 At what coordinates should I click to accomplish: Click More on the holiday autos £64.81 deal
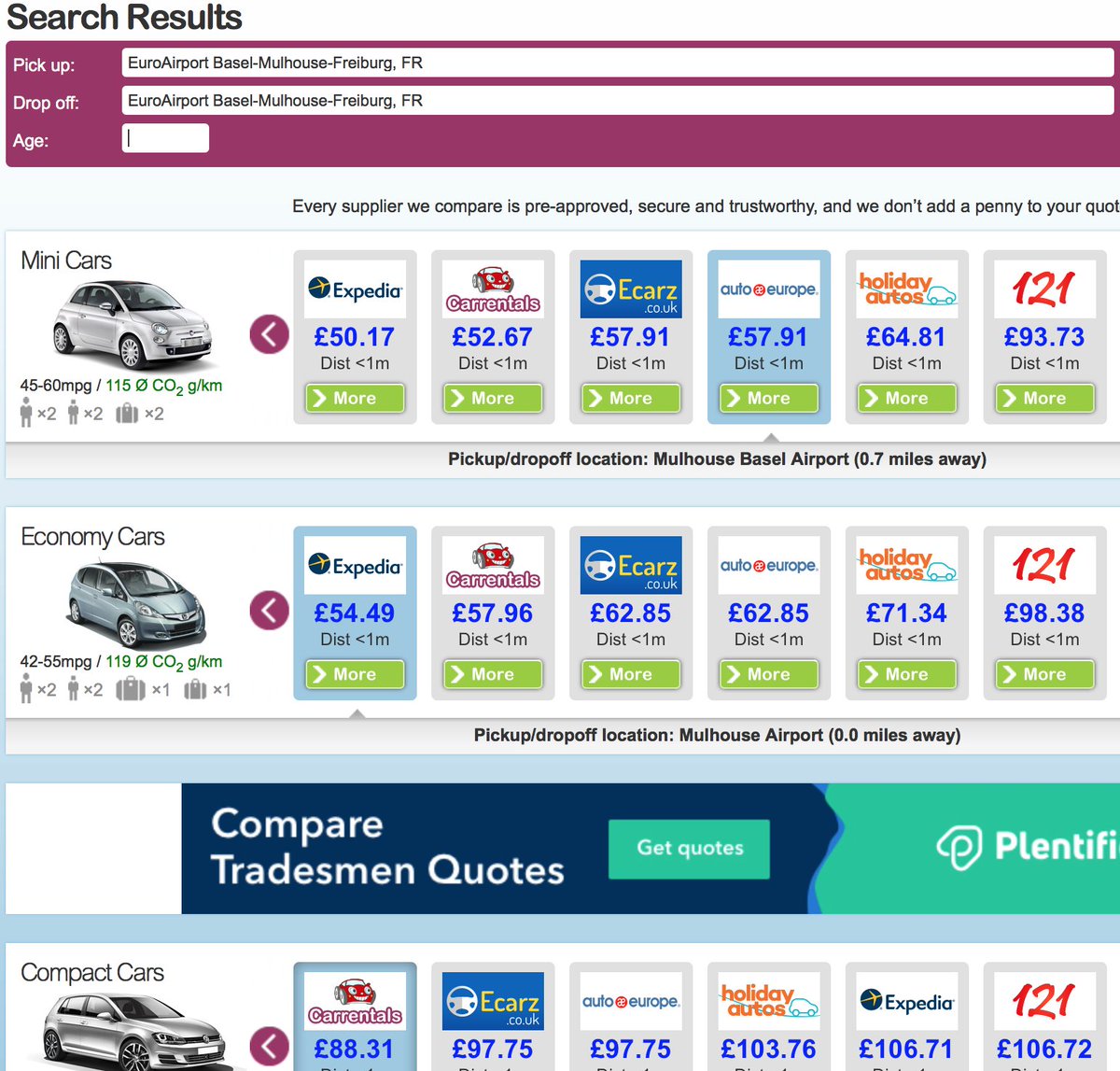click(x=906, y=398)
